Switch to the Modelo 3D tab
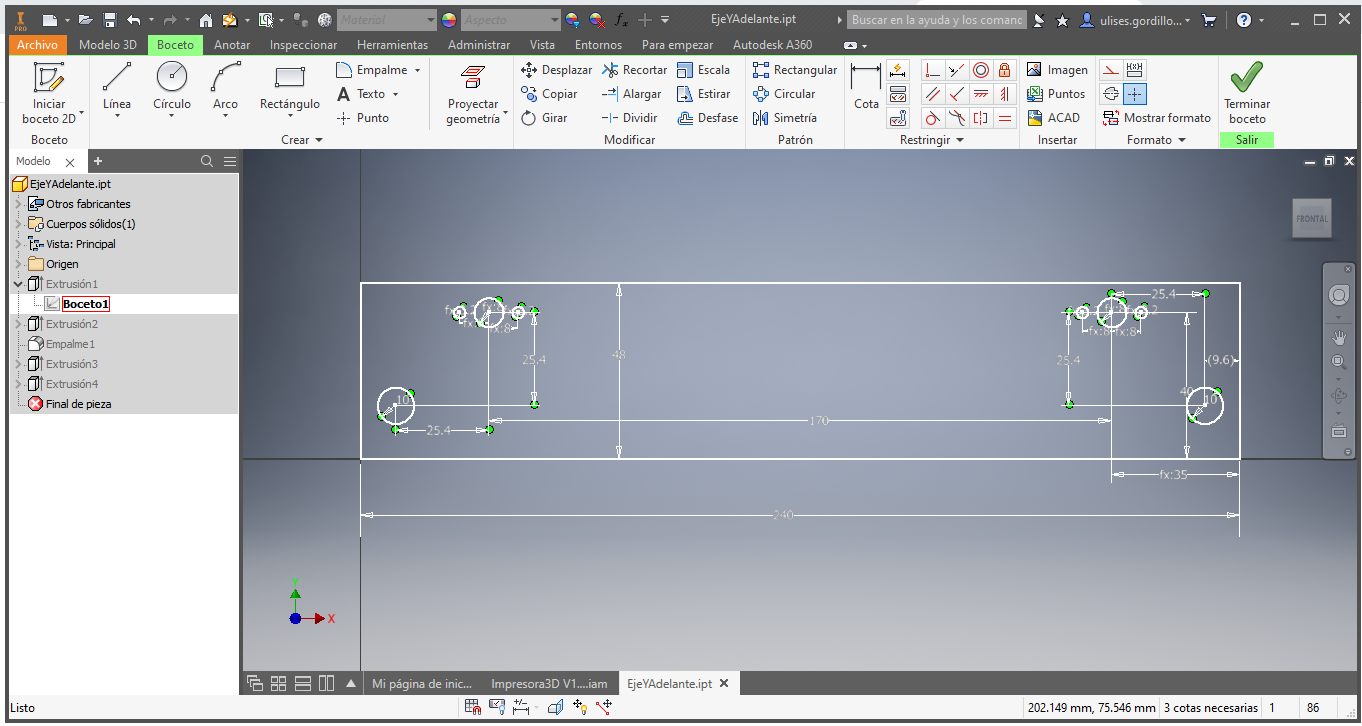Viewport: 1362px width, 726px height. click(x=108, y=45)
